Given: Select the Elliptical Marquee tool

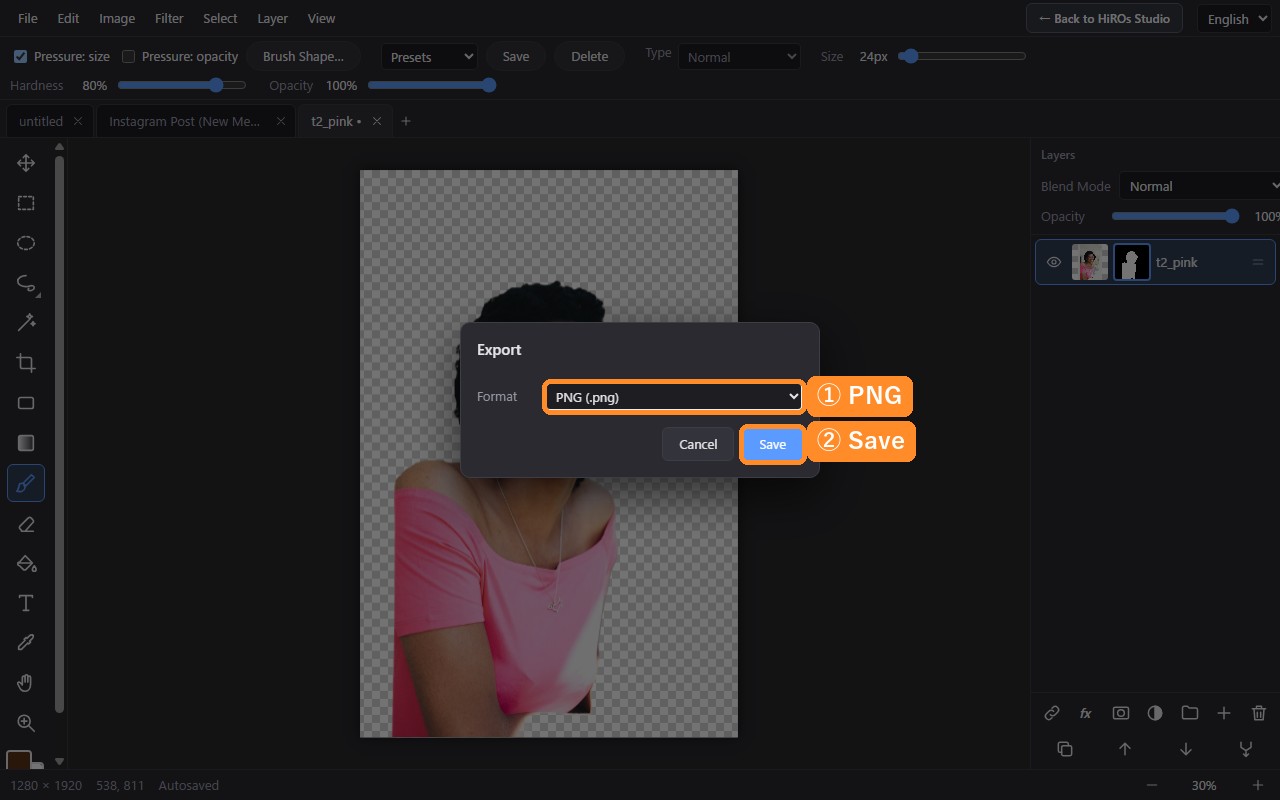Looking at the screenshot, I should pyautogui.click(x=26, y=243).
